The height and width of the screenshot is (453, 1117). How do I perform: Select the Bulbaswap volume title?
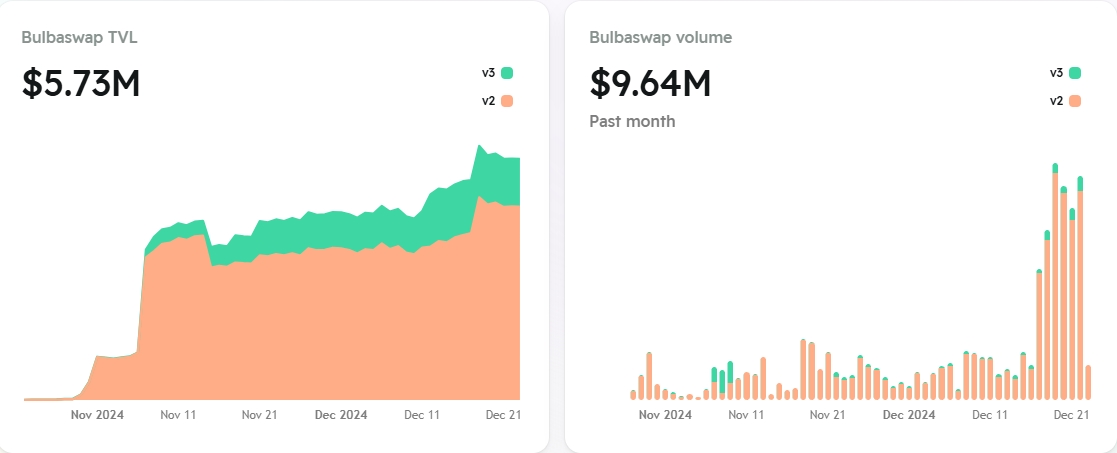click(660, 38)
